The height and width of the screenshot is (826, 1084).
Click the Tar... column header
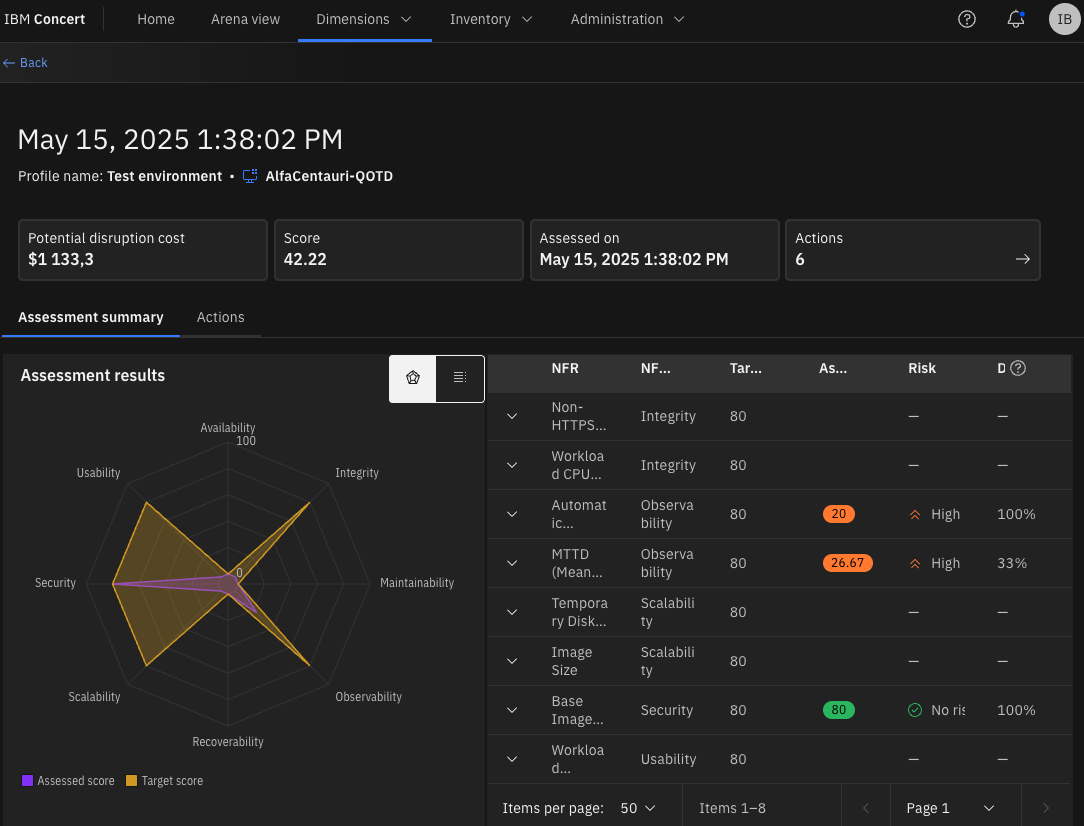tap(745, 368)
